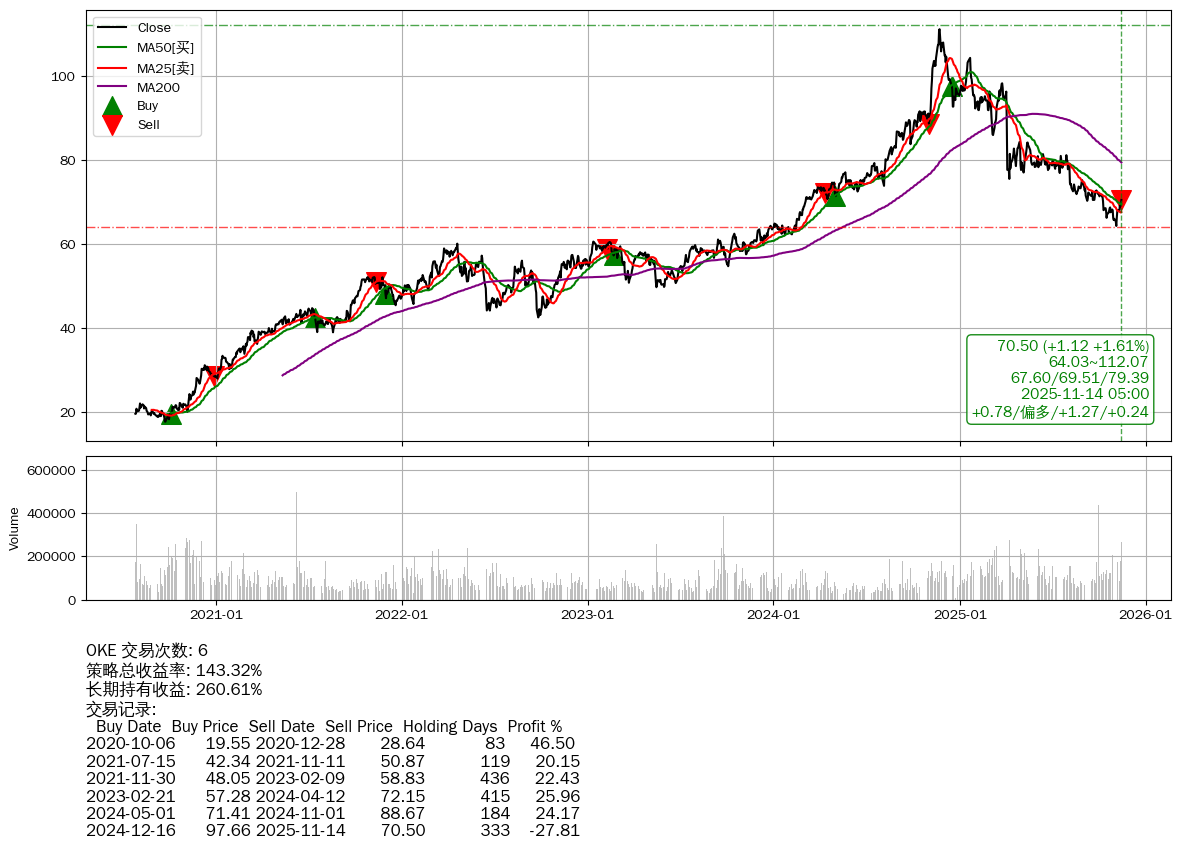Viewport: 1182px width, 849px height.
Task: Click the 2021-01 x-axis tick label
Action: pos(216,615)
